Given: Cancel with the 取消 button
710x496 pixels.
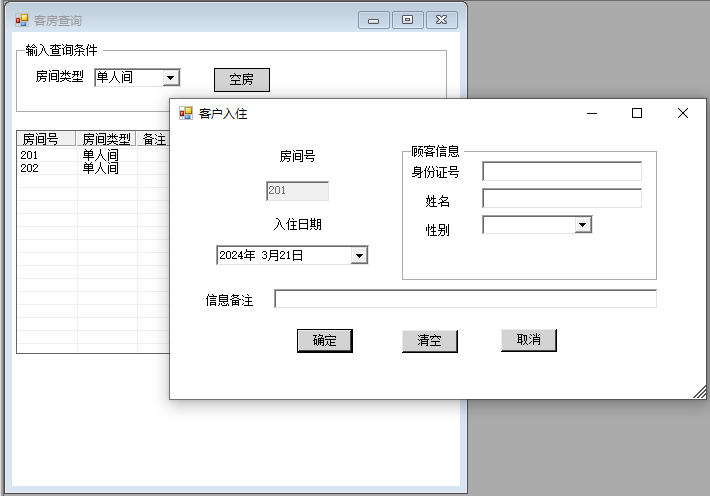Looking at the screenshot, I should coord(528,340).
